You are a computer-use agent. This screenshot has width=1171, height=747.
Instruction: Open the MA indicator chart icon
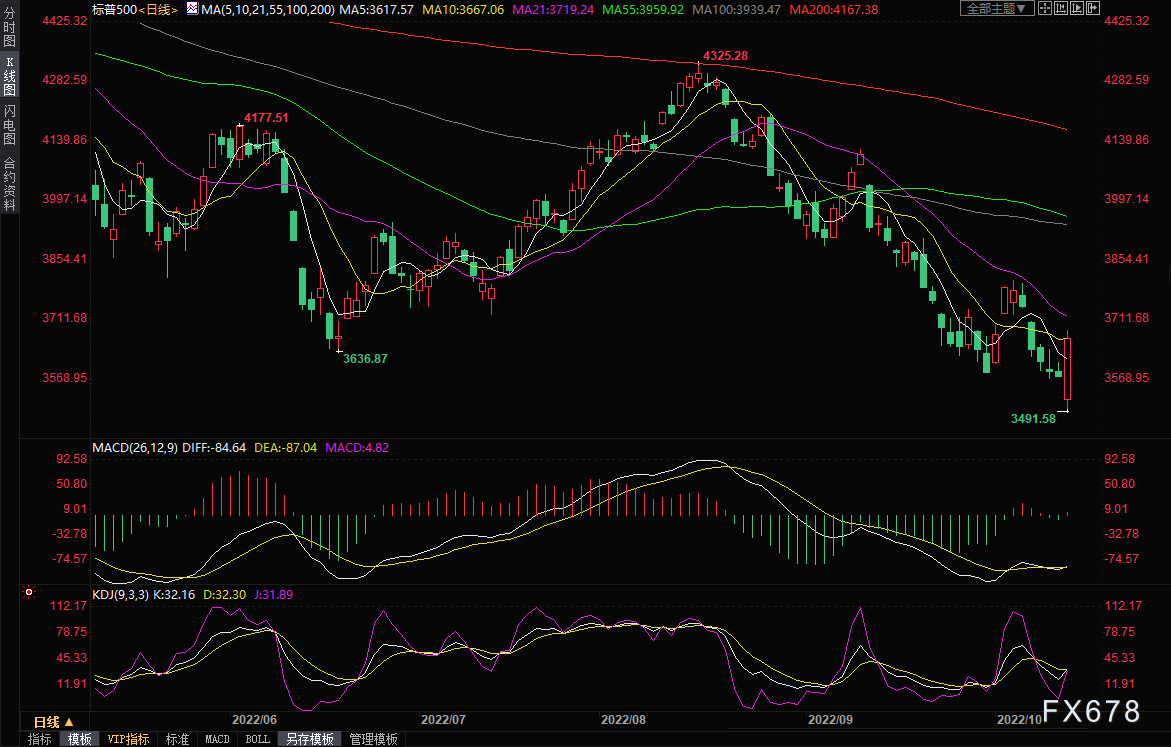193,9
